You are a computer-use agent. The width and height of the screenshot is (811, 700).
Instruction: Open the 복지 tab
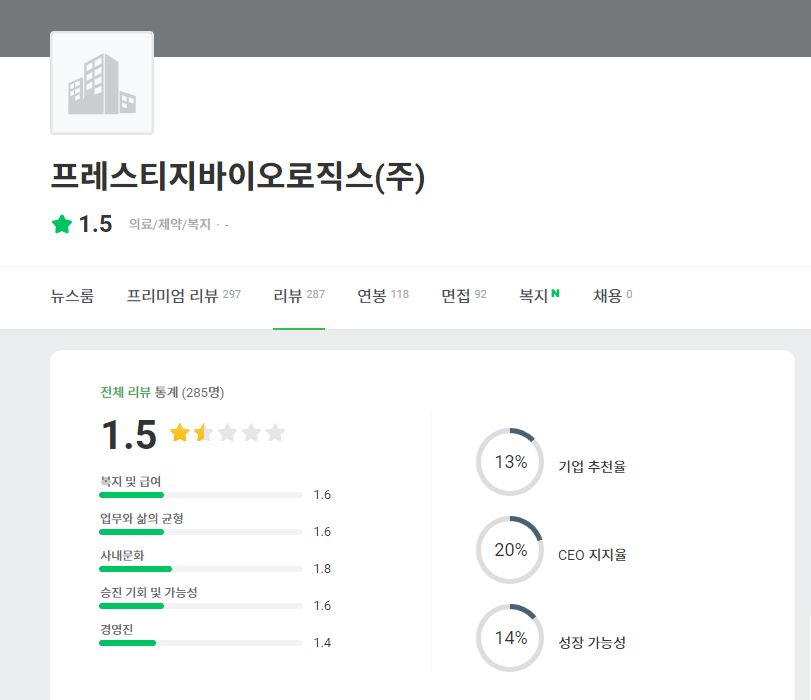[539, 295]
